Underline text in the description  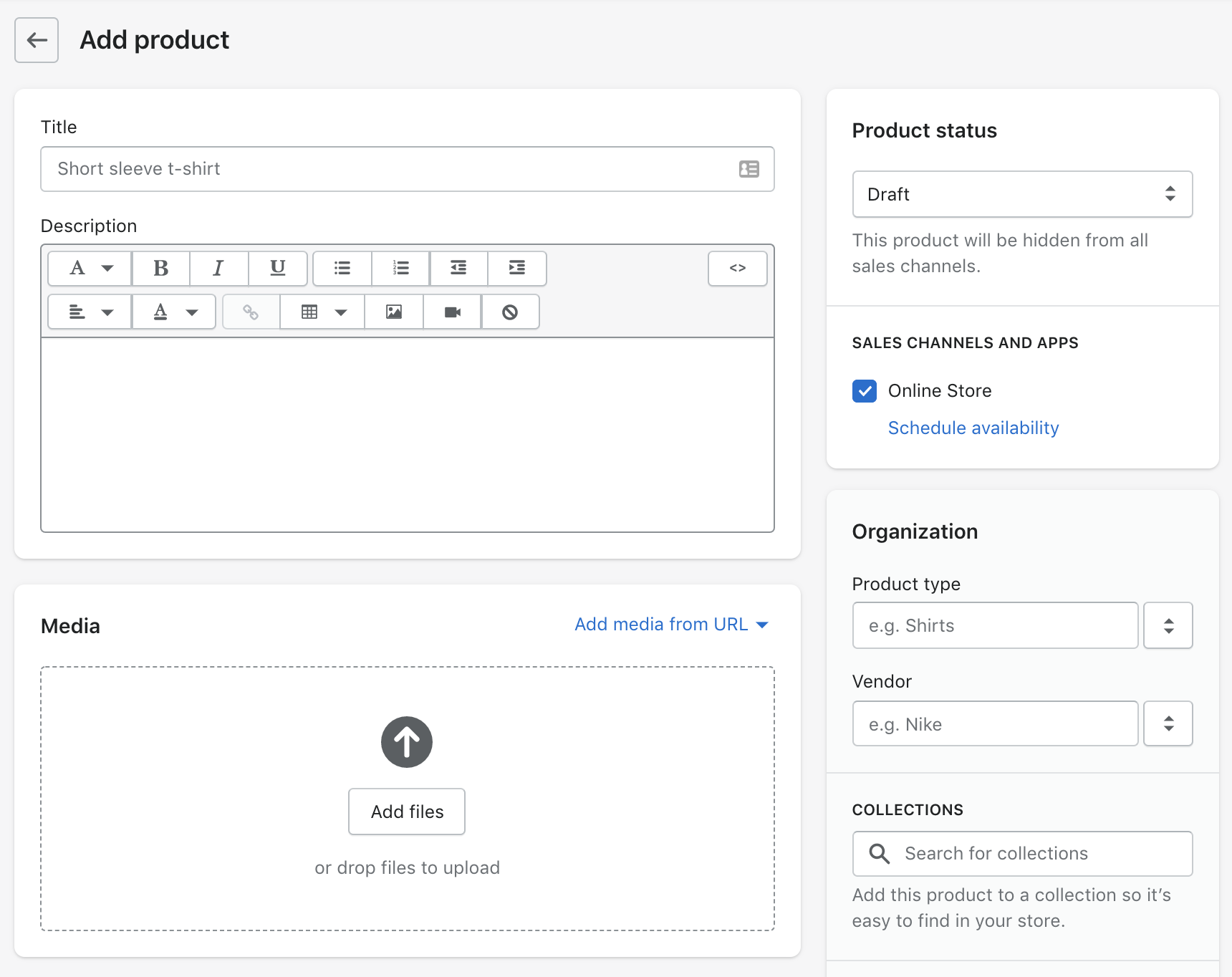(278, 269)
